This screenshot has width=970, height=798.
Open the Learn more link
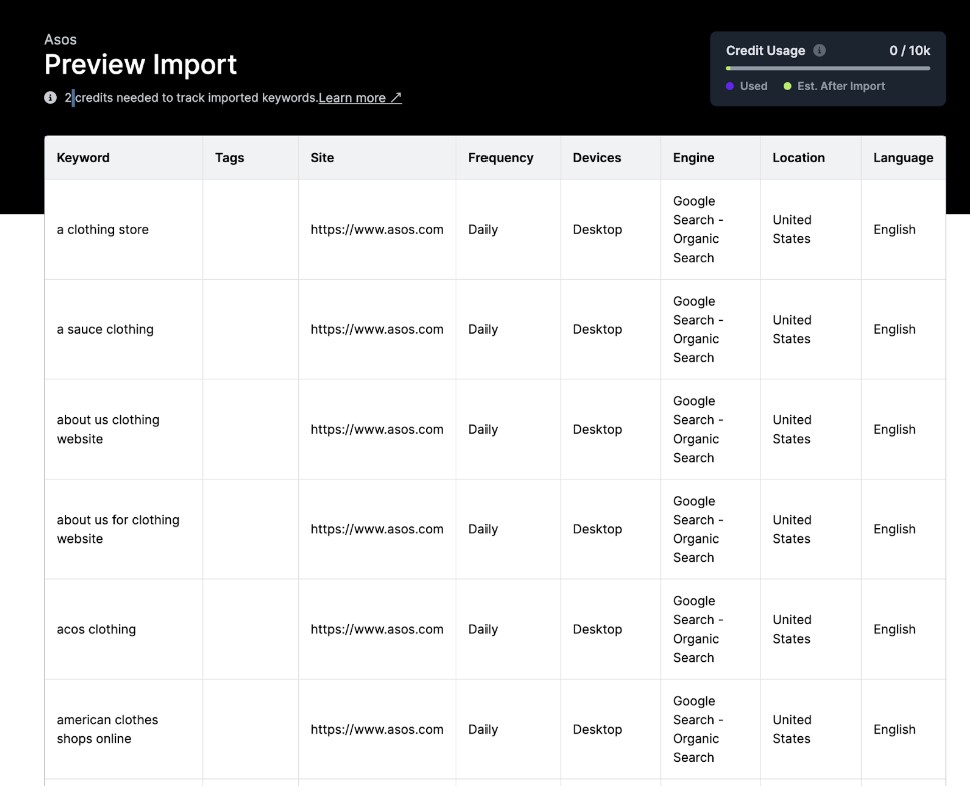pyautogui.click(x=360, y=97)
